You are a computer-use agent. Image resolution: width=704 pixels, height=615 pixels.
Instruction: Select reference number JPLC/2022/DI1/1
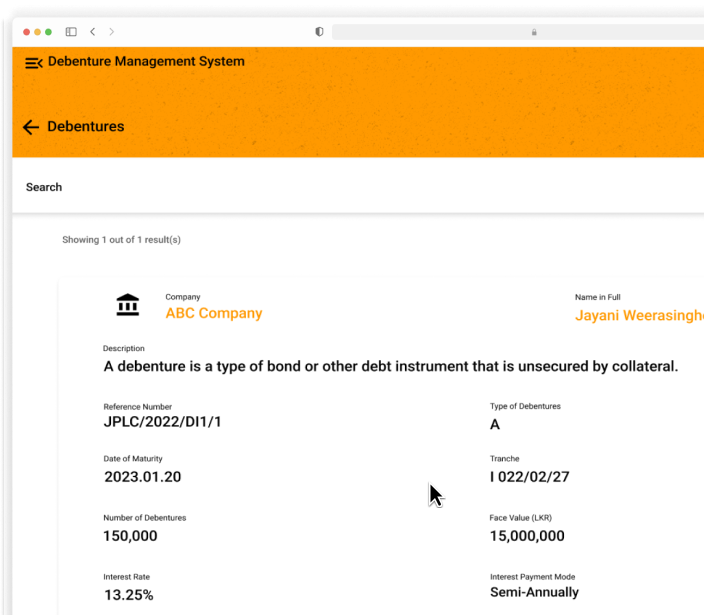pyautogui.click(x=162, y=422)
